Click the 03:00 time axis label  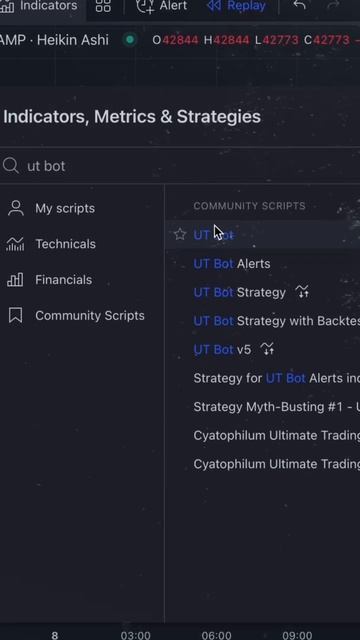tap(136, 635)
